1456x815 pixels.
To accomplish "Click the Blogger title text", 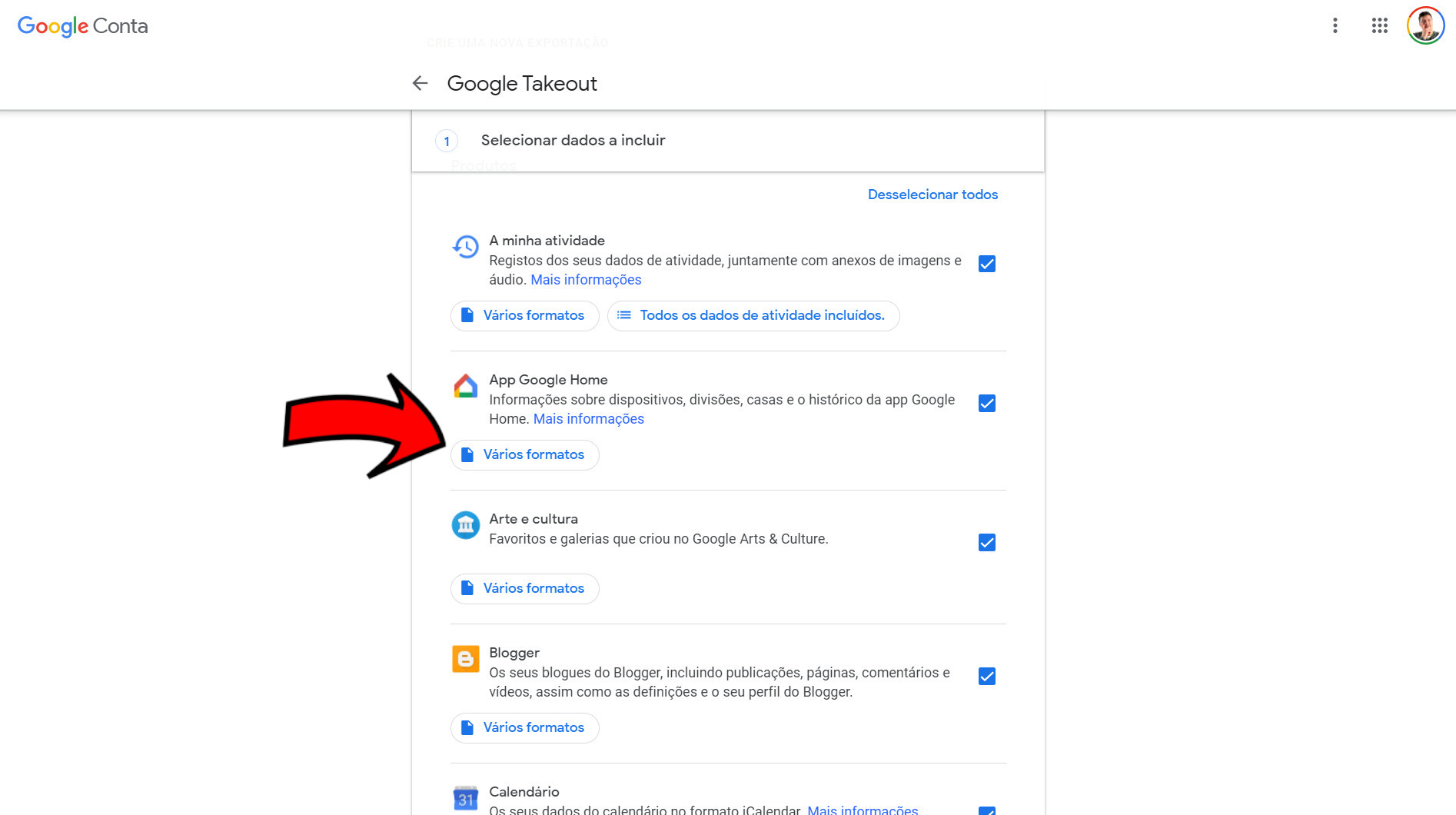I will point(514,653).
